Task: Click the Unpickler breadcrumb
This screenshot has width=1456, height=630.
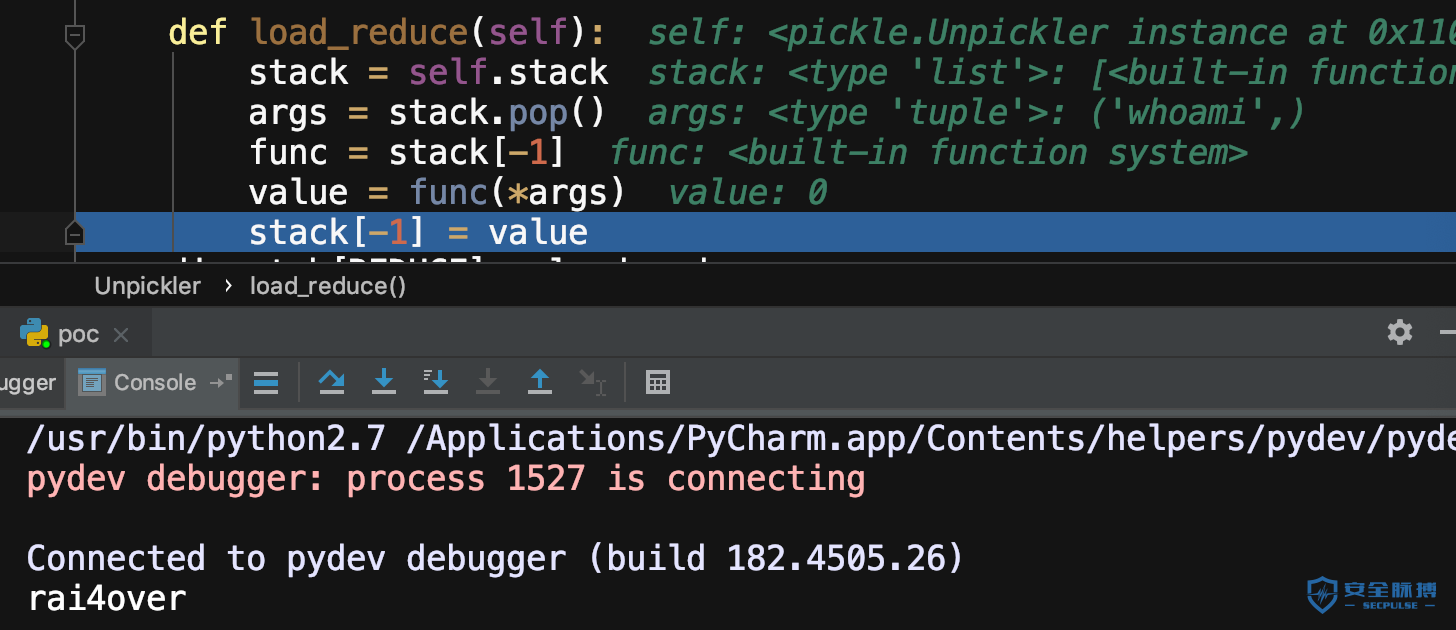Action: pos(148,286)
